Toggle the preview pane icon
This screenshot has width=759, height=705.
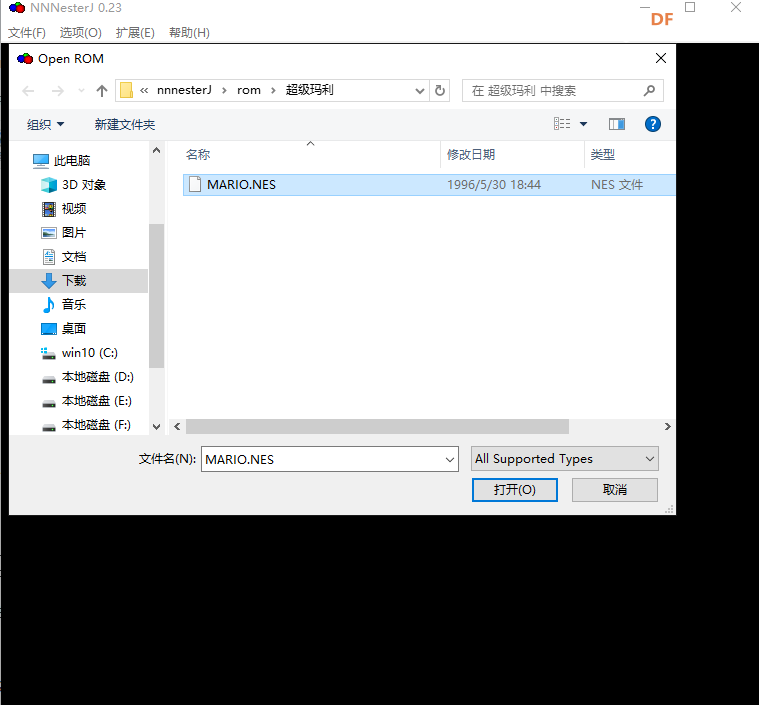coord(616,124)
